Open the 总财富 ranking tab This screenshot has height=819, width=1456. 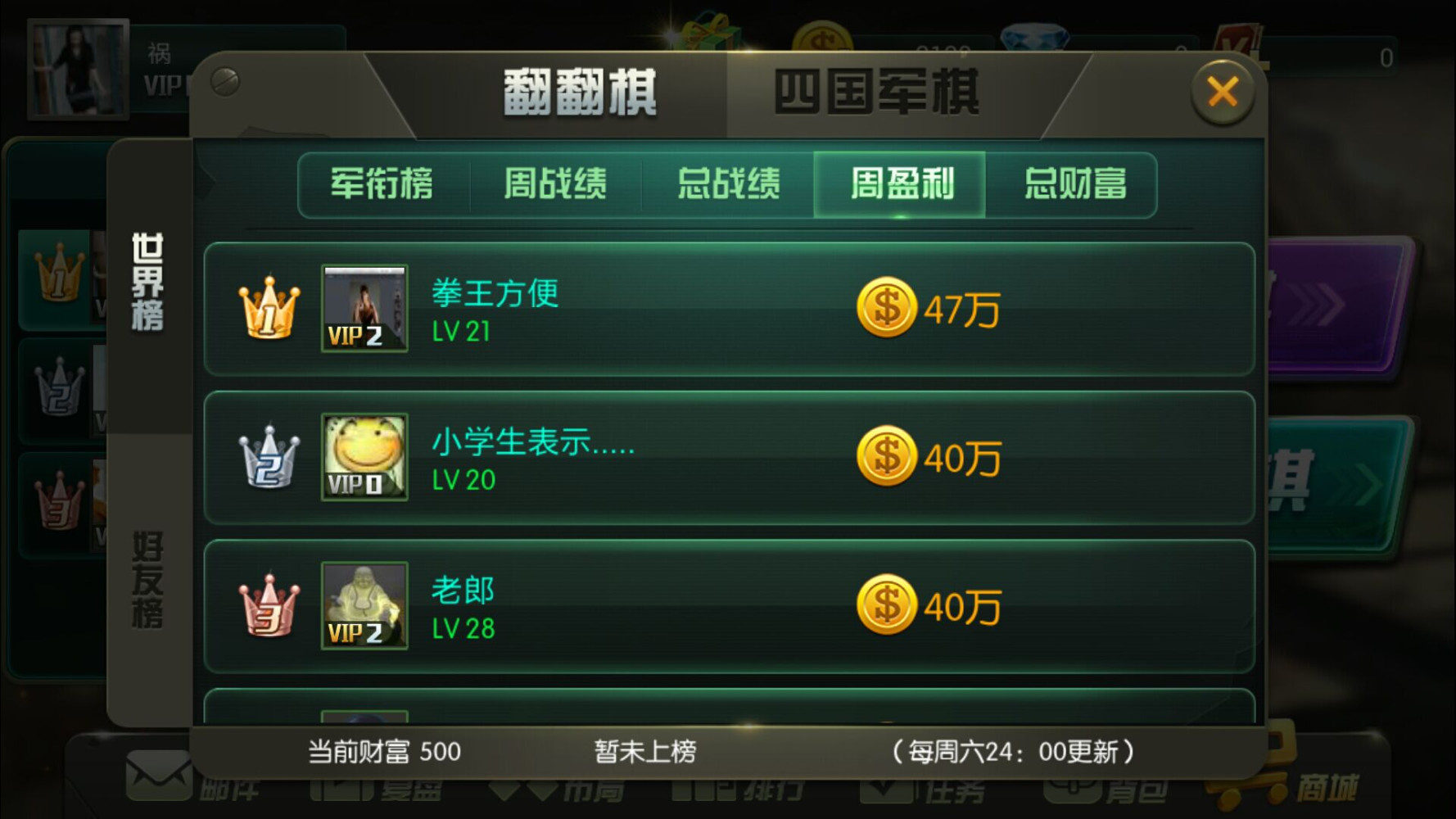click(1074, 184)
